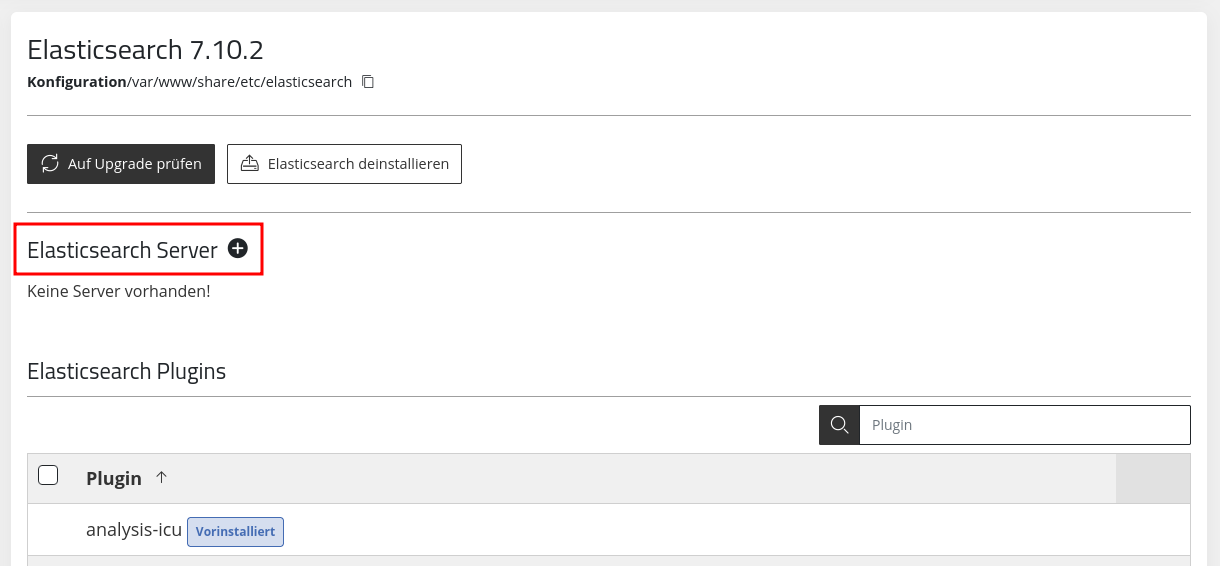The width and height of the screenshot is (1220, 566).
Task: Click the Keine Server vorhanden! message
Action: point(119,292)
